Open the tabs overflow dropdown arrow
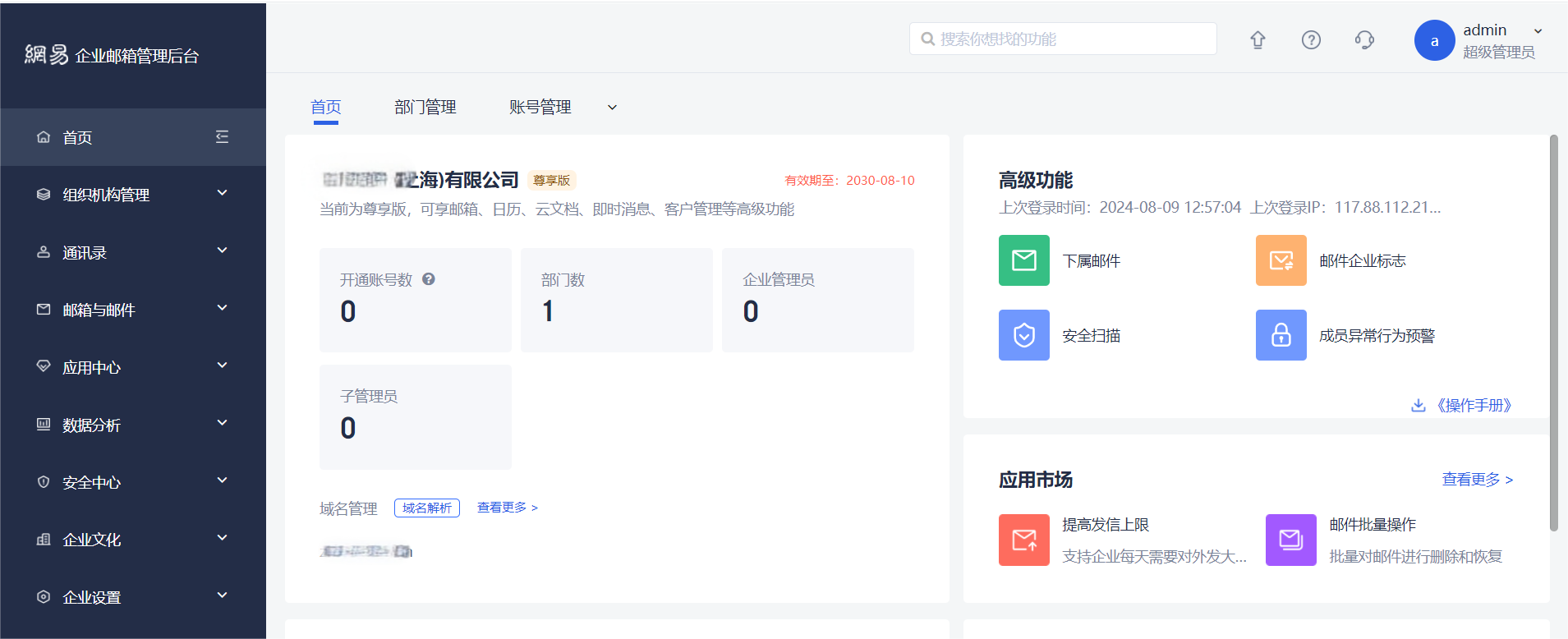The width and height of the screenshot is (1568, 639). (612, 108)
